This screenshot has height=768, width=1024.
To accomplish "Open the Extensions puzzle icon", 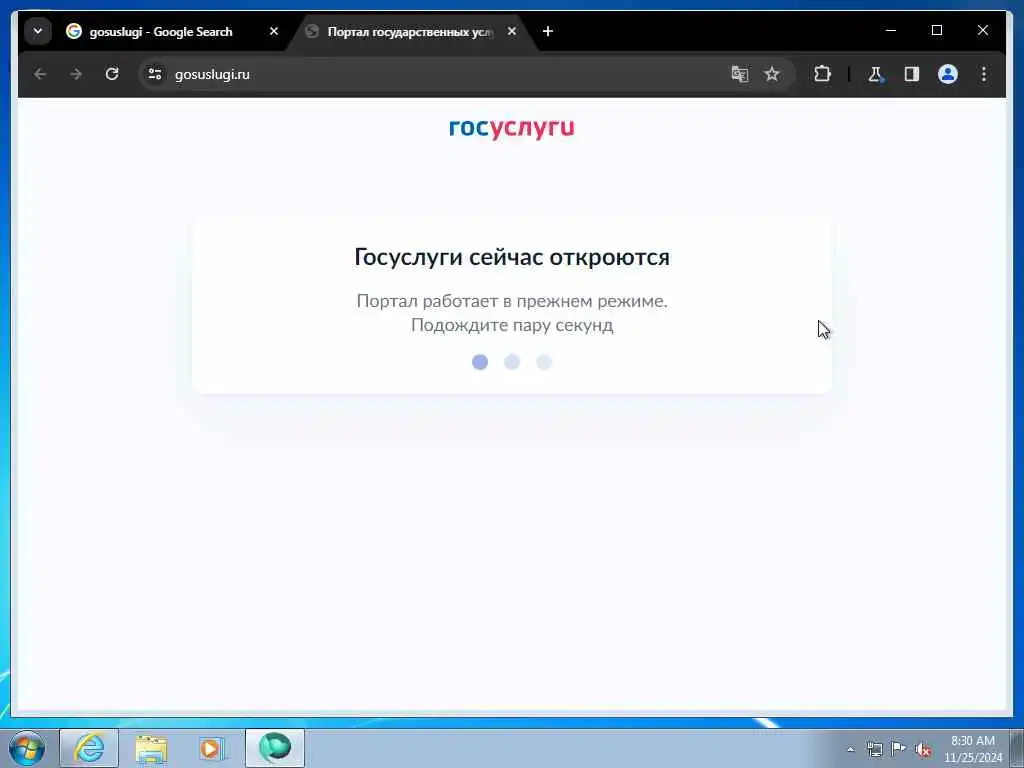I will [822, 74].
